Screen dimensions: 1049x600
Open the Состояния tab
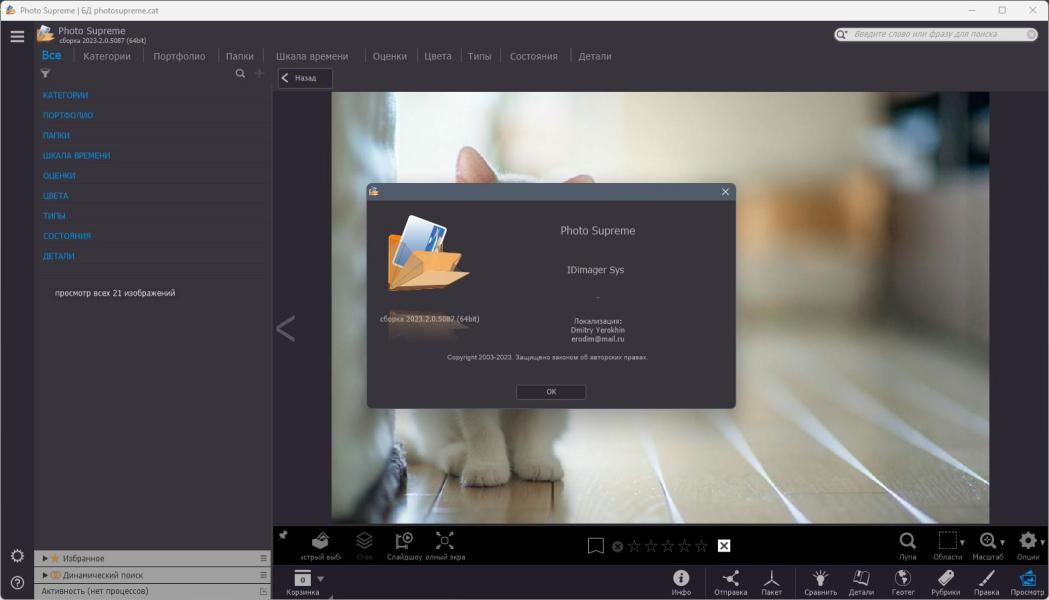[533, 56]
